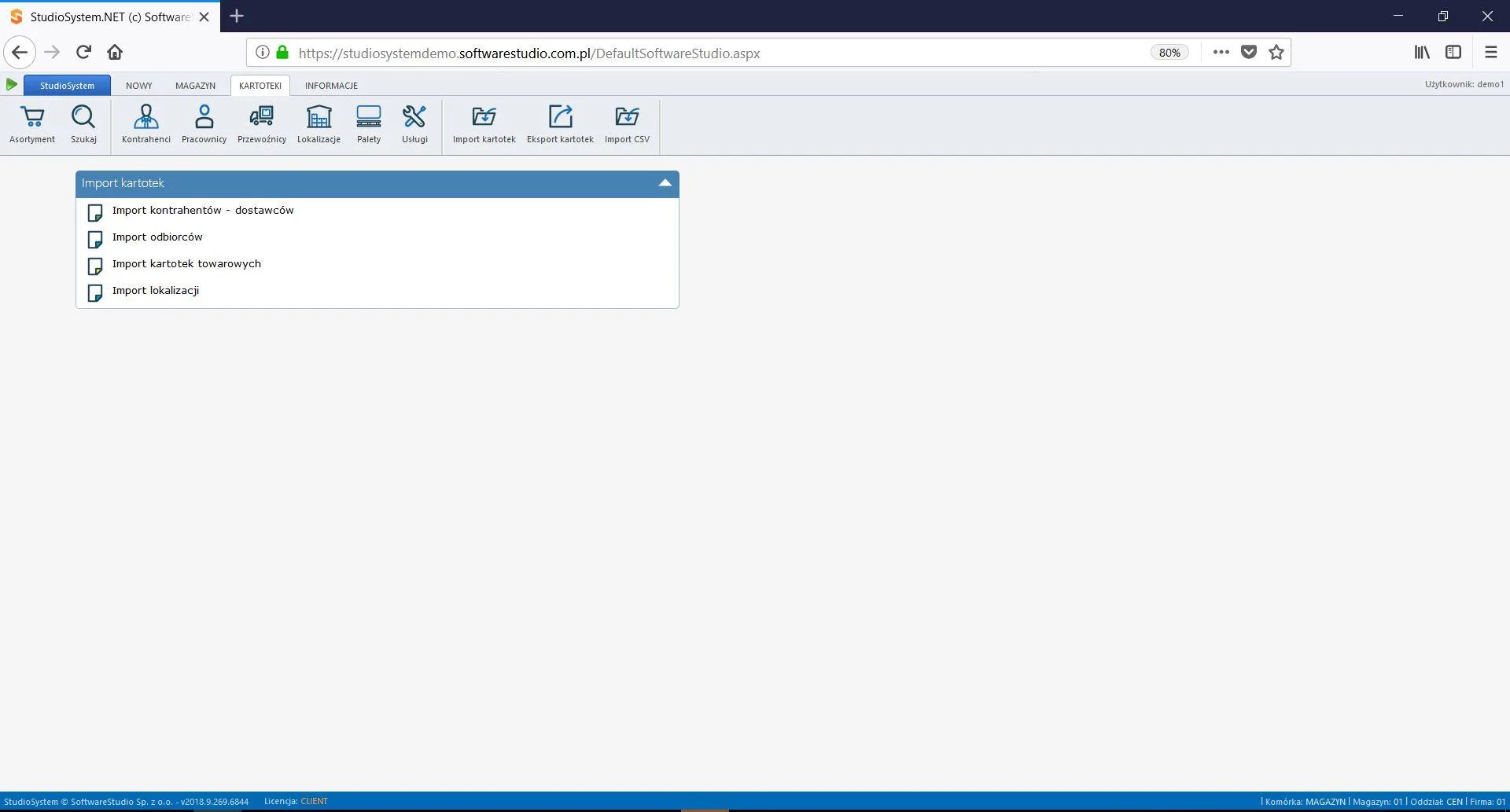Select the KARTOTEKI ribbon tab
Image resolution: width=1510 pixels, height=812 pixels.
coord(260,85)
